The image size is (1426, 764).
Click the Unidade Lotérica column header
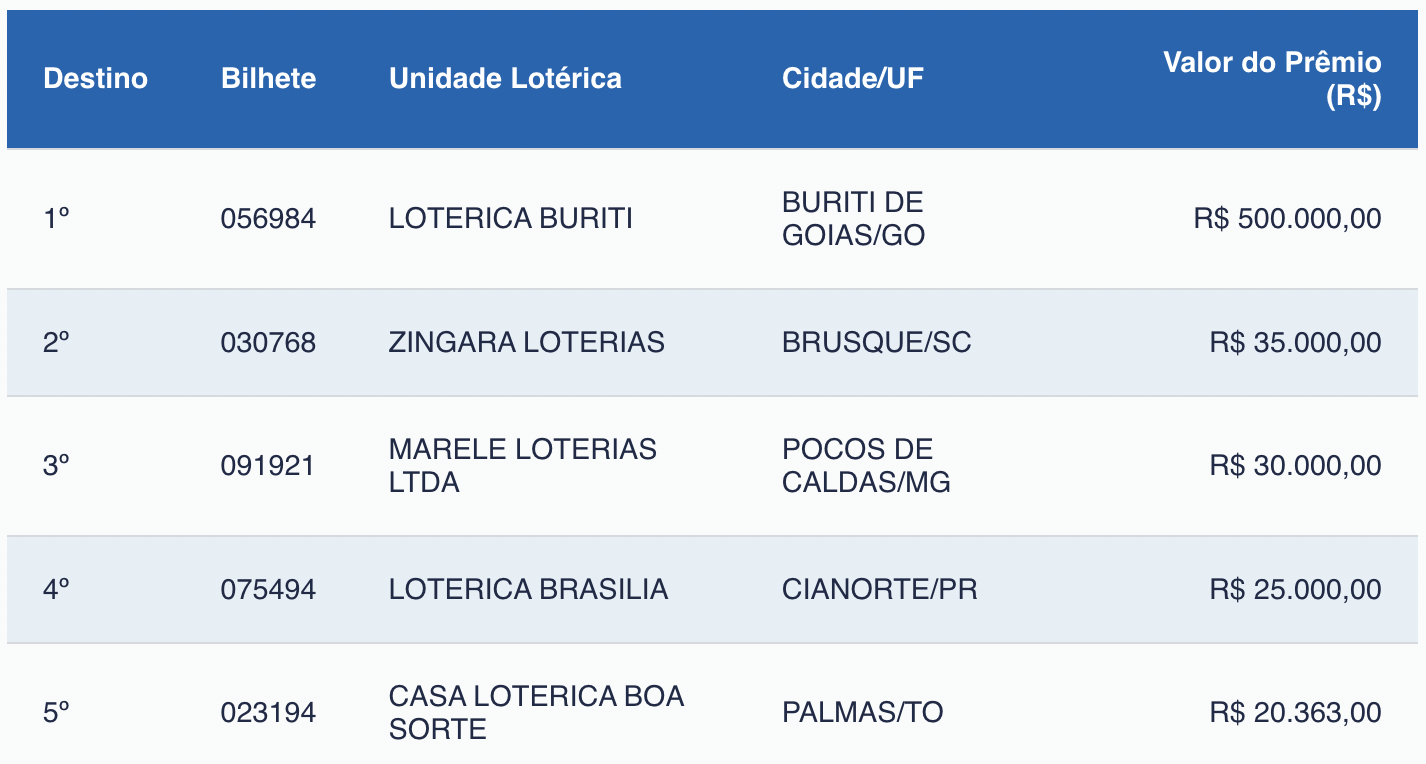[505, 79]
